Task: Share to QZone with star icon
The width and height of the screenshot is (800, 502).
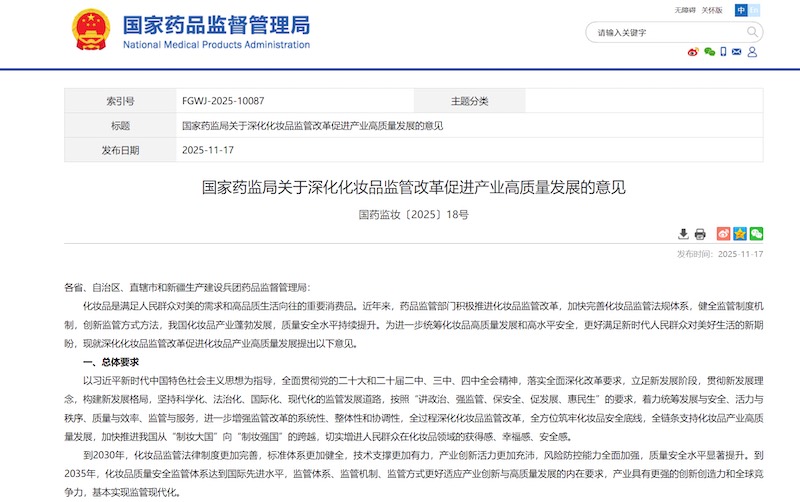Action: [740, 233]
